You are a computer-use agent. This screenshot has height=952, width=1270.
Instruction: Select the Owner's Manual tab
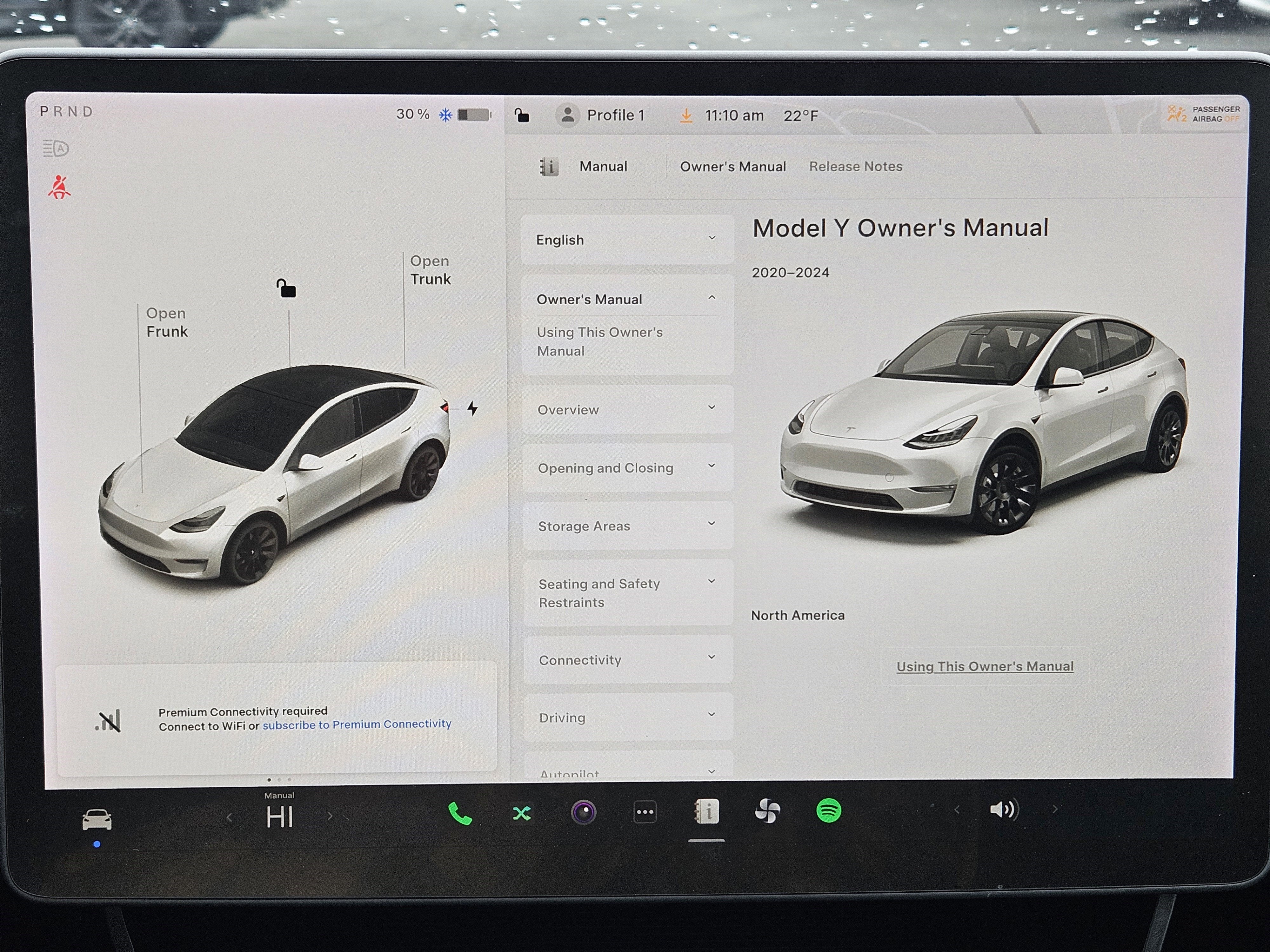click(732, 166)
